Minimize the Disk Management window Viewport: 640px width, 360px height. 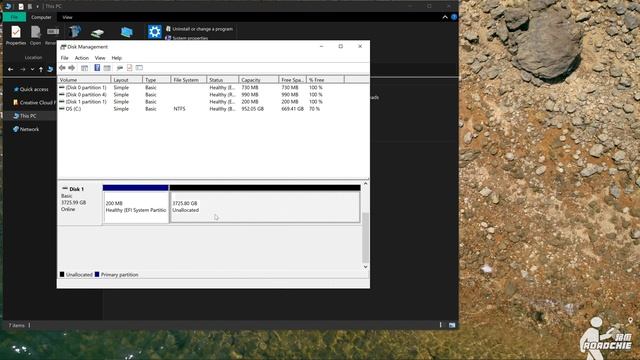pos(322,47)
